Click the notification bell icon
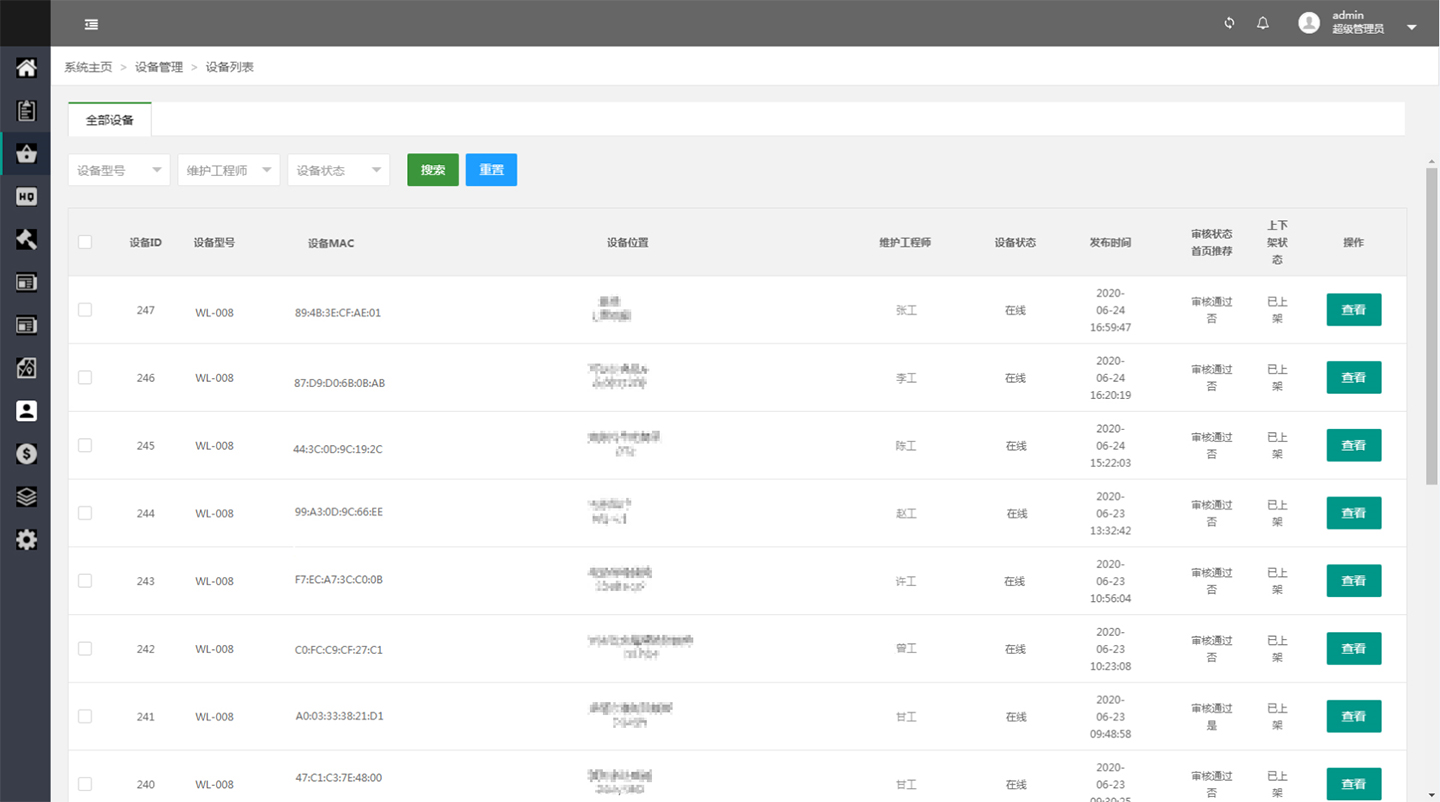This screenshot has height=802, width=1440. [1263, 23]
